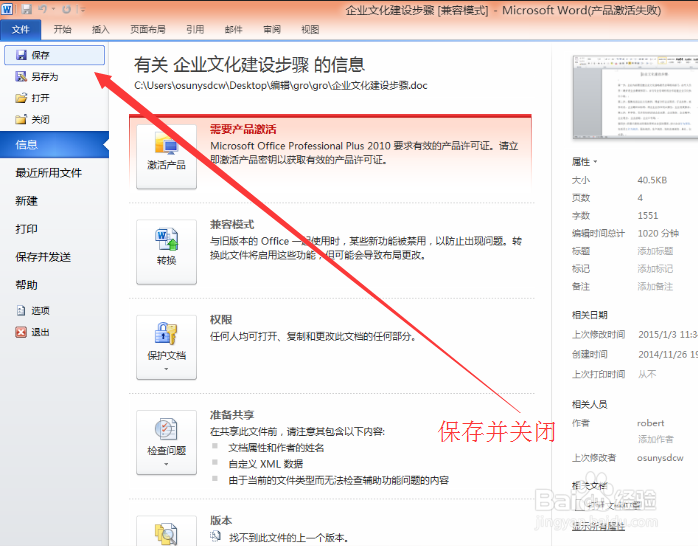The image size is (698, 546).
Task: Choose Save As from the file menu
Action: tap(37, 77)
